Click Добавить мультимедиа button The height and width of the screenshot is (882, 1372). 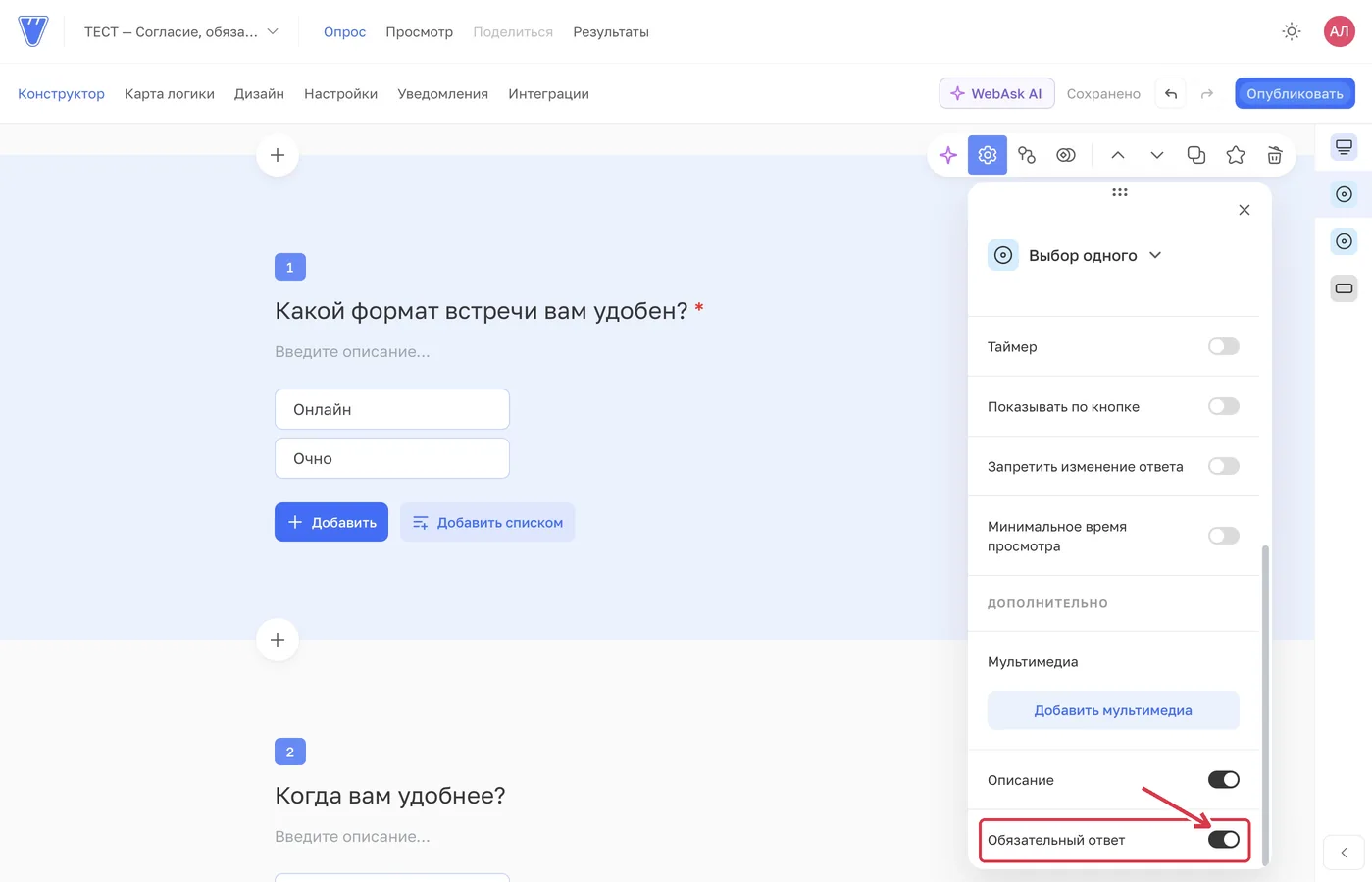[x=1113, y=710]
